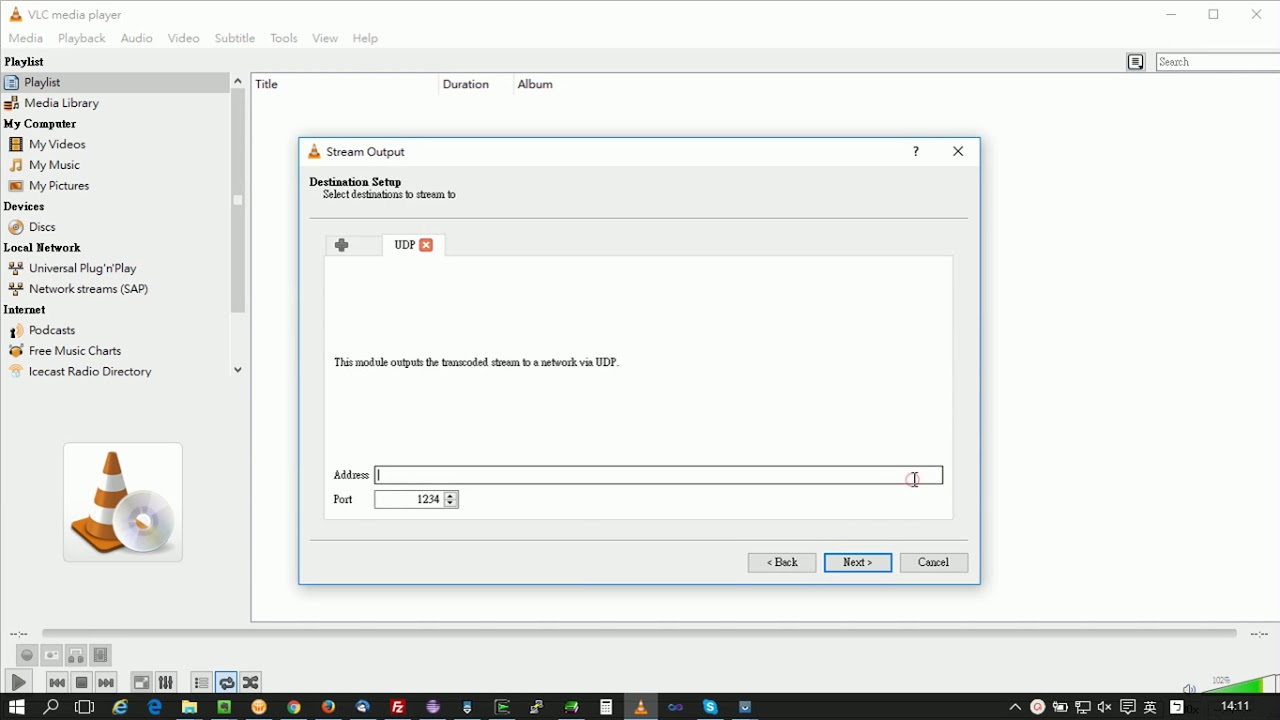Click the A-B loop button
The width and height of the screenshot is (1280, 720).
click(76, 655)
